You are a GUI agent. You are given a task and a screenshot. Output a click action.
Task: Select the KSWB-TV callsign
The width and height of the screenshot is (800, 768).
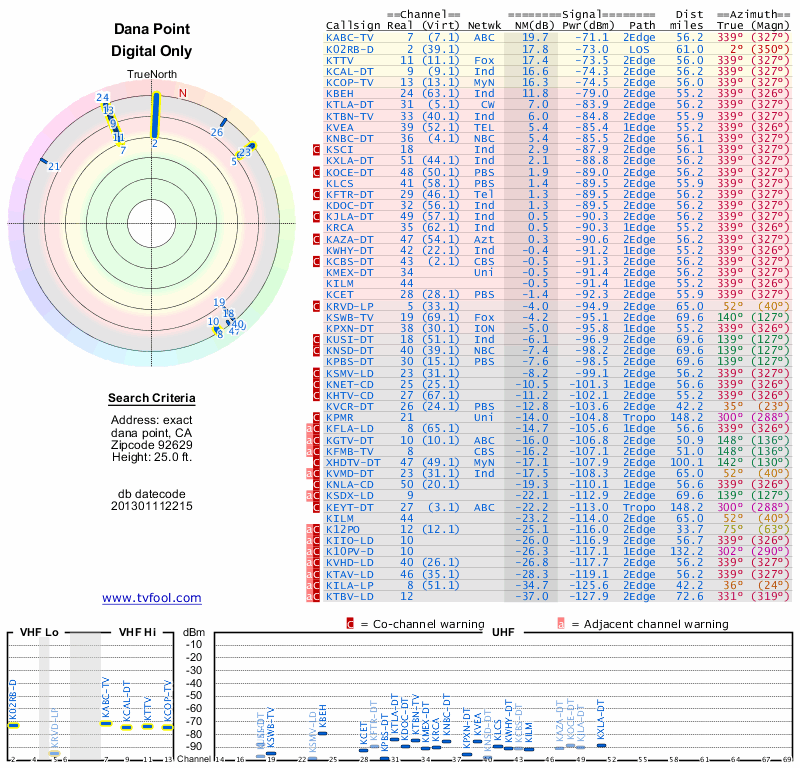click(350, 317)
